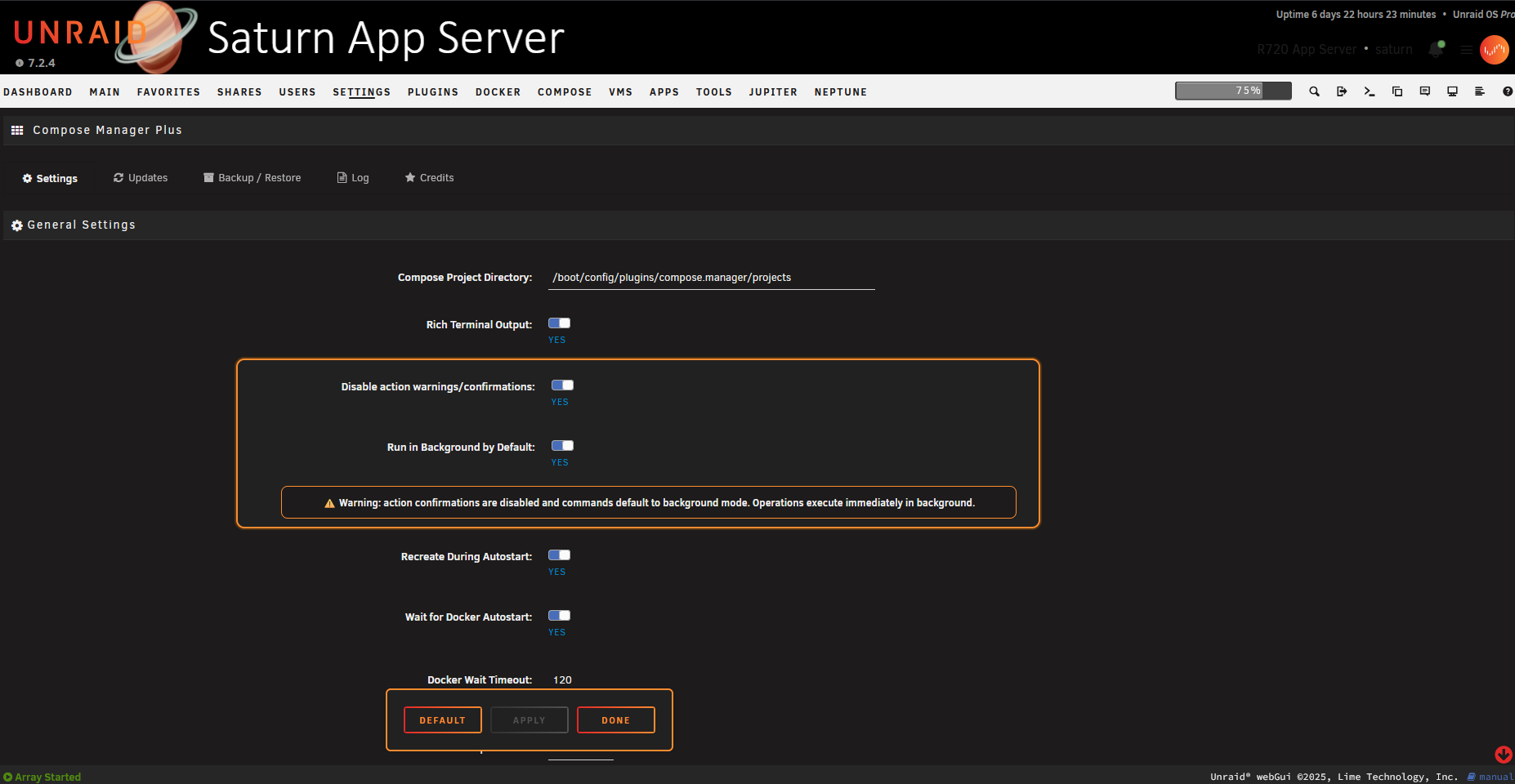Open PLUGINS in the navigation bar
Image resolution: width=1515 pixels, height=784 pixels.
(433, 92)
